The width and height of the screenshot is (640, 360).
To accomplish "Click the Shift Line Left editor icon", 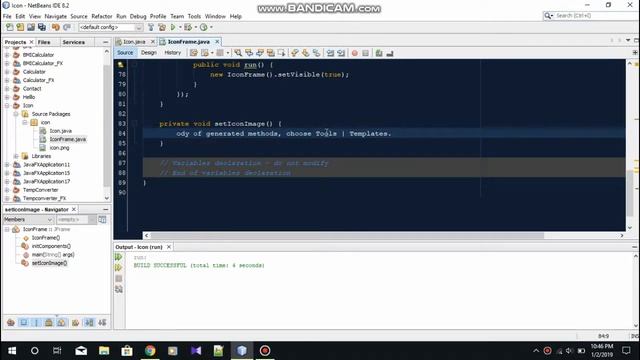I will tap(330, 53).
